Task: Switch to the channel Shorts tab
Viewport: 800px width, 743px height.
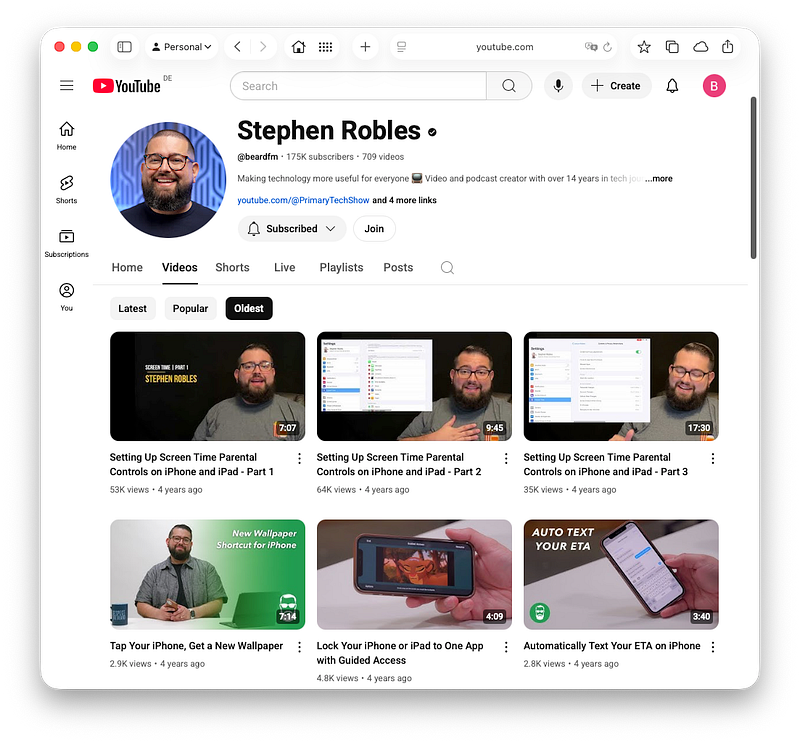Action: pos(232,267)
